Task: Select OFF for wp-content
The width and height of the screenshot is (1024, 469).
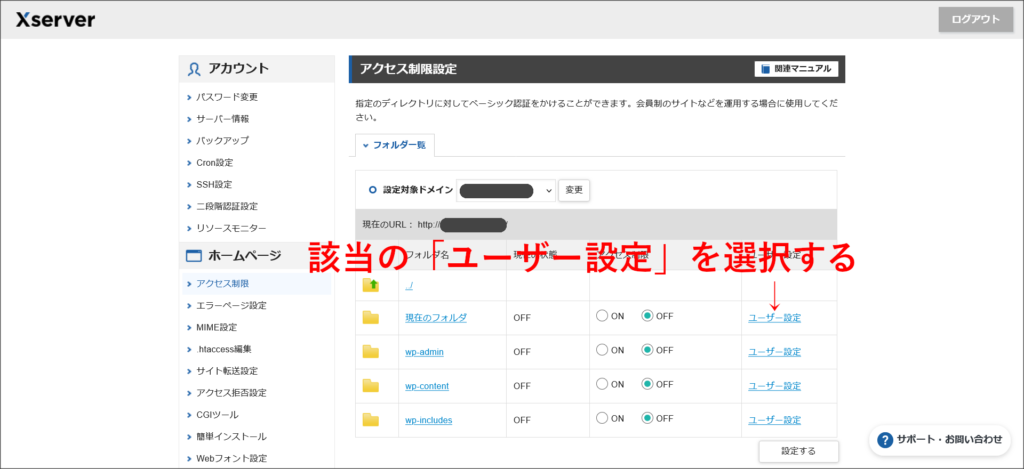Action: coord(647,384)
